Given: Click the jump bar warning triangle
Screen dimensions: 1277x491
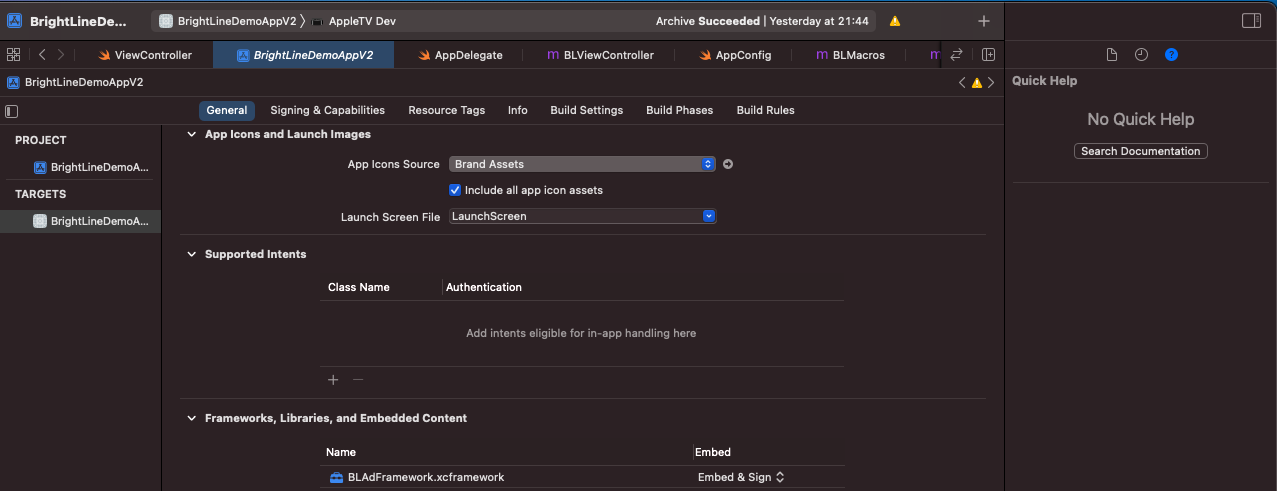Looking at the screenshot, I should click(977, 82).
